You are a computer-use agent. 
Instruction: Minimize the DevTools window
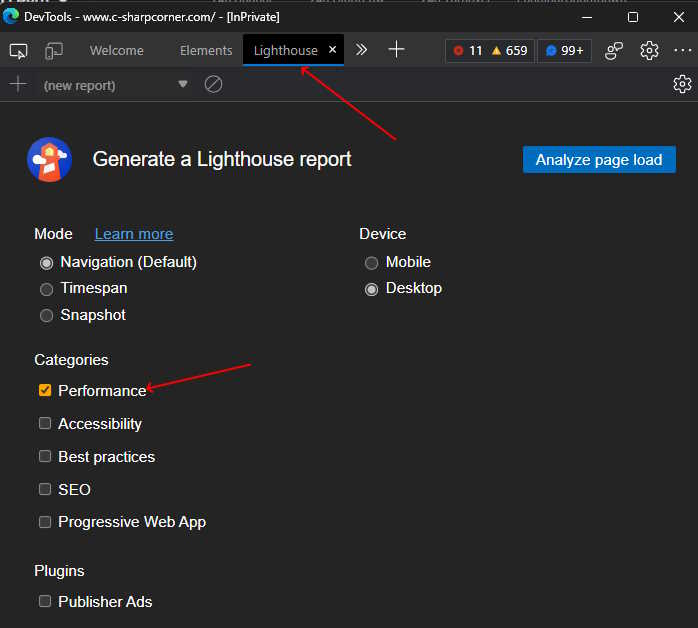coord(587,17)
